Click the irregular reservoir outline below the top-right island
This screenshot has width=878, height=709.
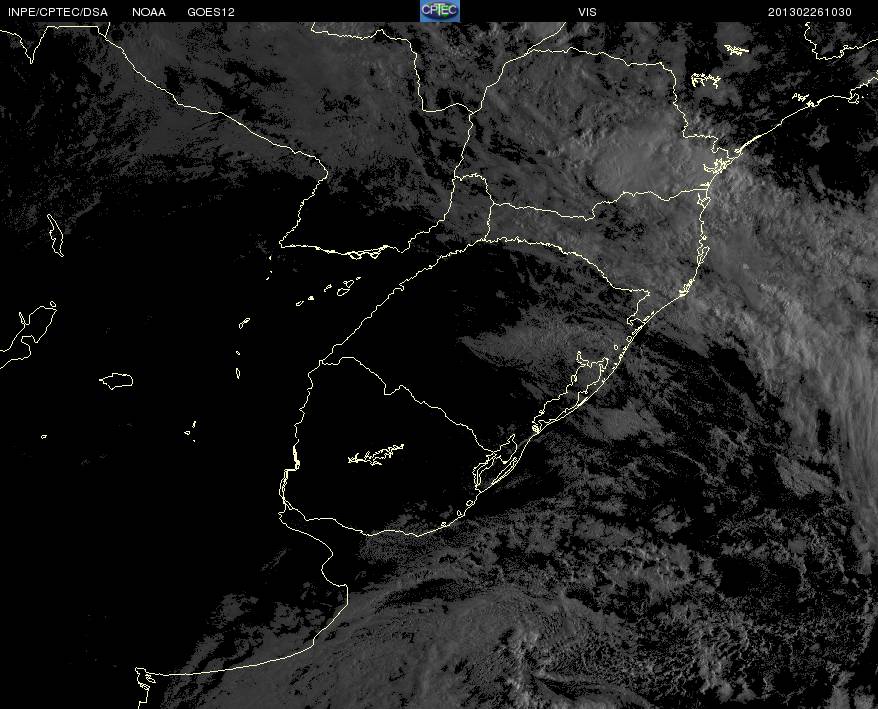(706, 81)
